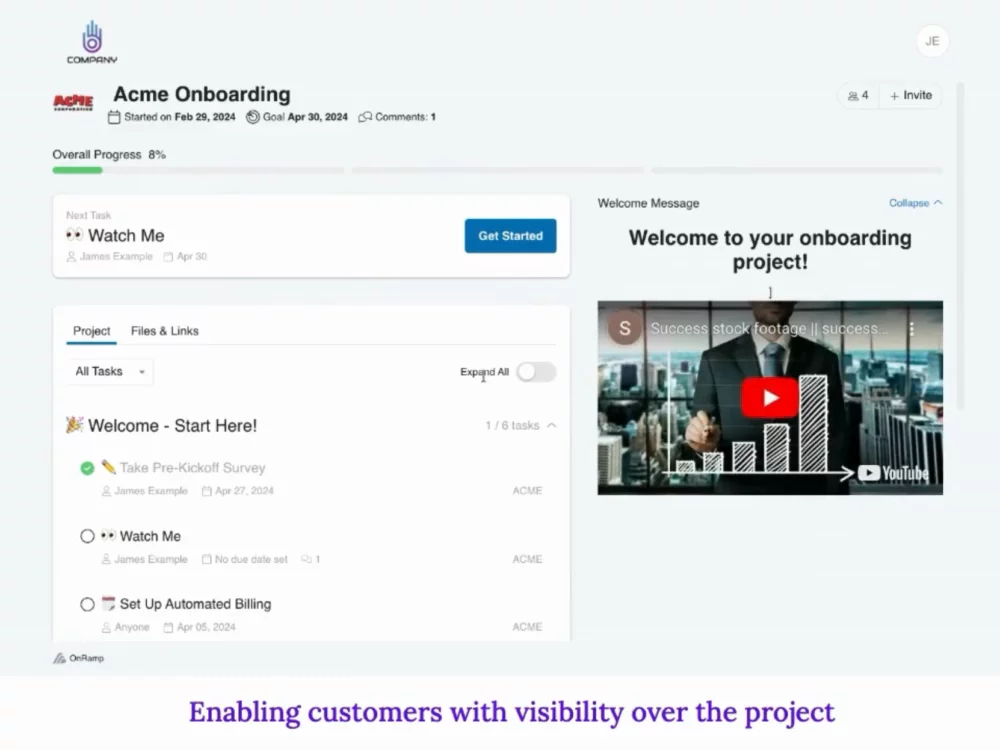The height and width of the screenshot is (750, 1000).
Task: Click the Comments speech bubble icon in header
Action: tap(365, 117)
